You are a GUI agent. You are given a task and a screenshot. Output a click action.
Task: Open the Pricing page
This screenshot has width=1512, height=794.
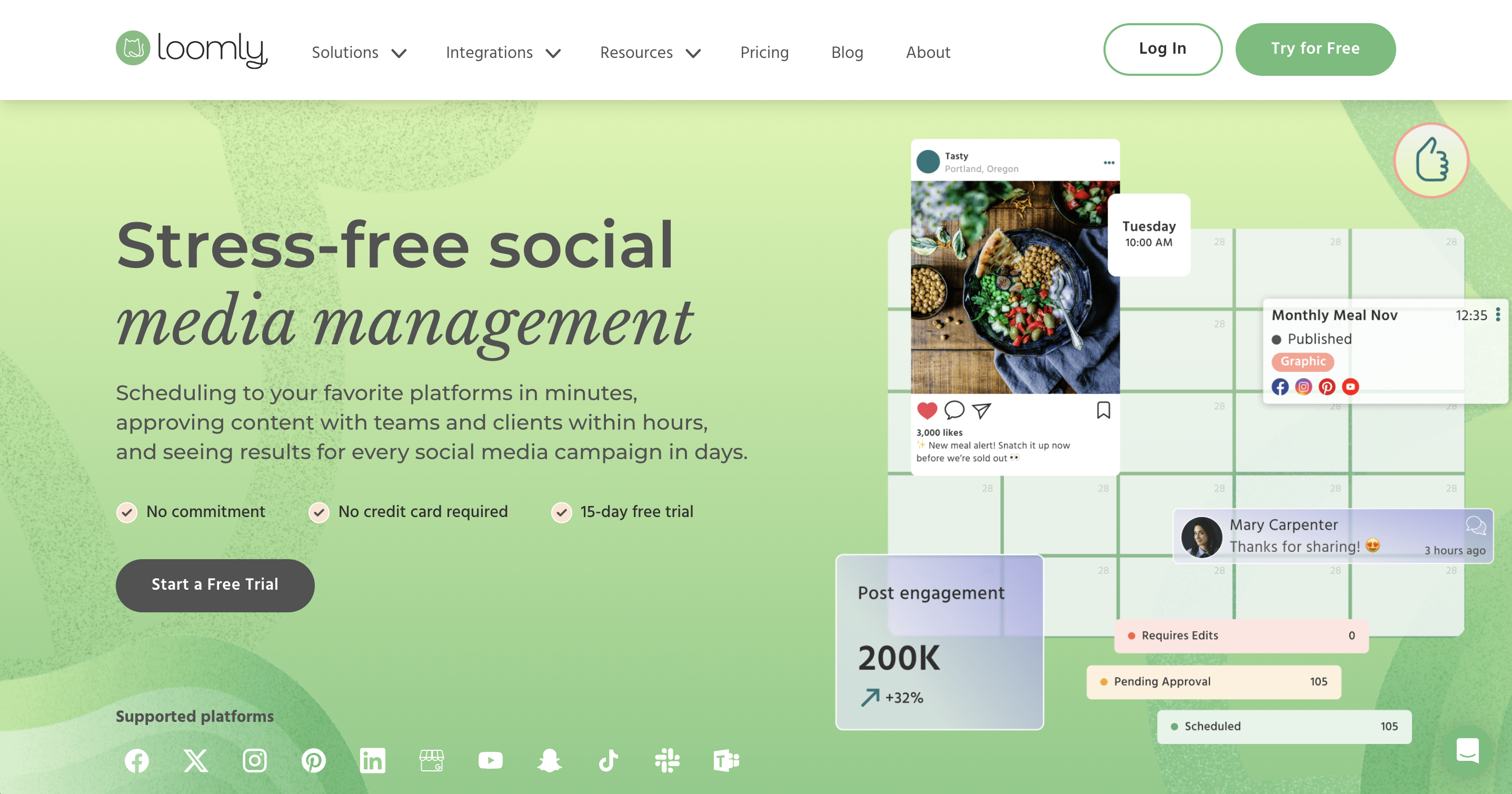[x=764, y=53]
